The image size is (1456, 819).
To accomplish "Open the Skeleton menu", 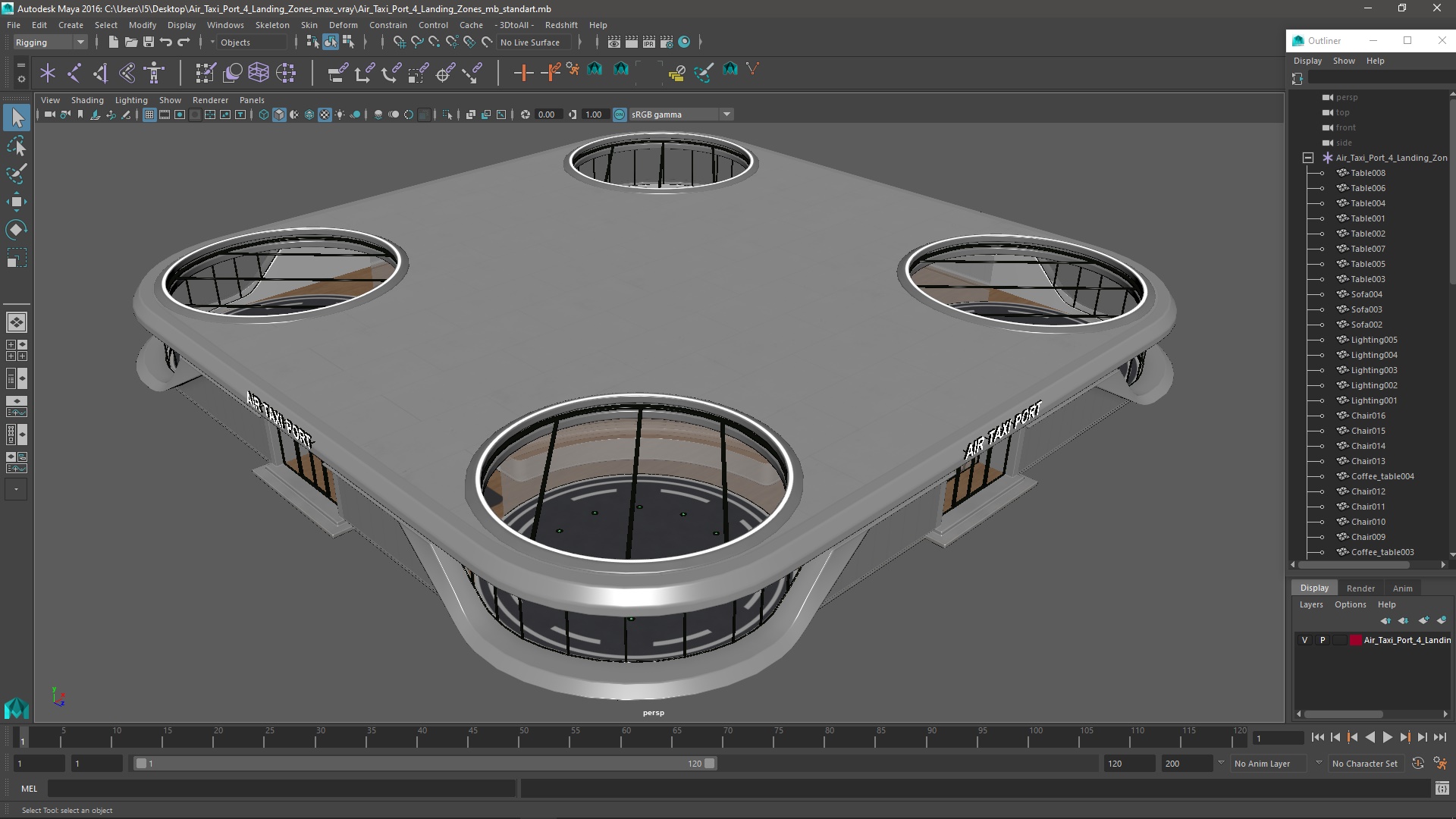I will [271, 25].
